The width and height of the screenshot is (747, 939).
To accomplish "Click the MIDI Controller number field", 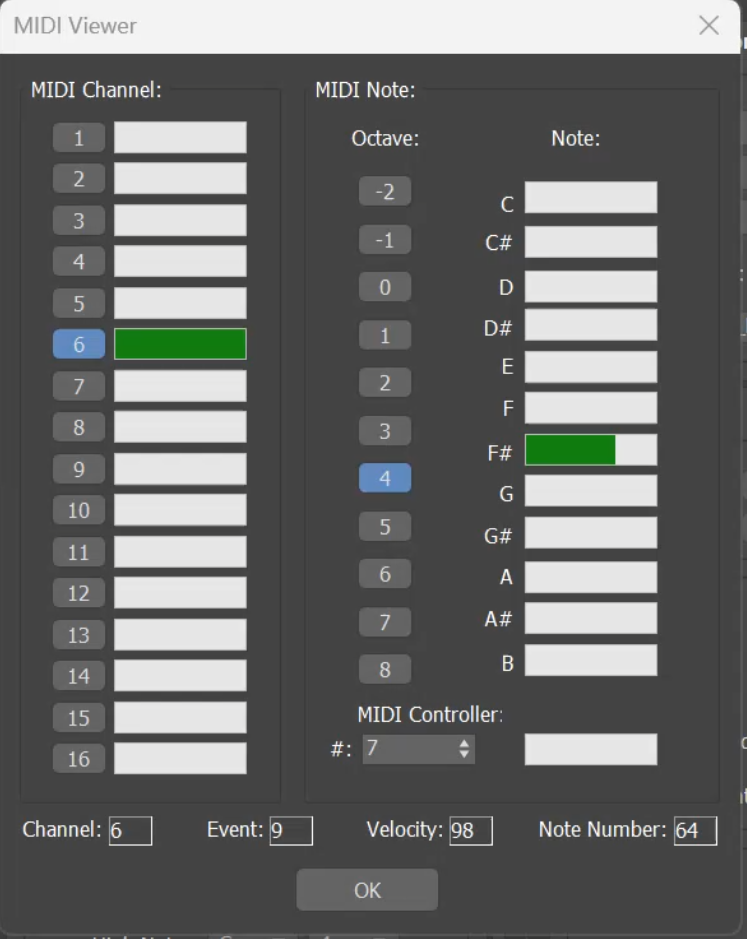I will pyautogui.click(x=408, y=749).
